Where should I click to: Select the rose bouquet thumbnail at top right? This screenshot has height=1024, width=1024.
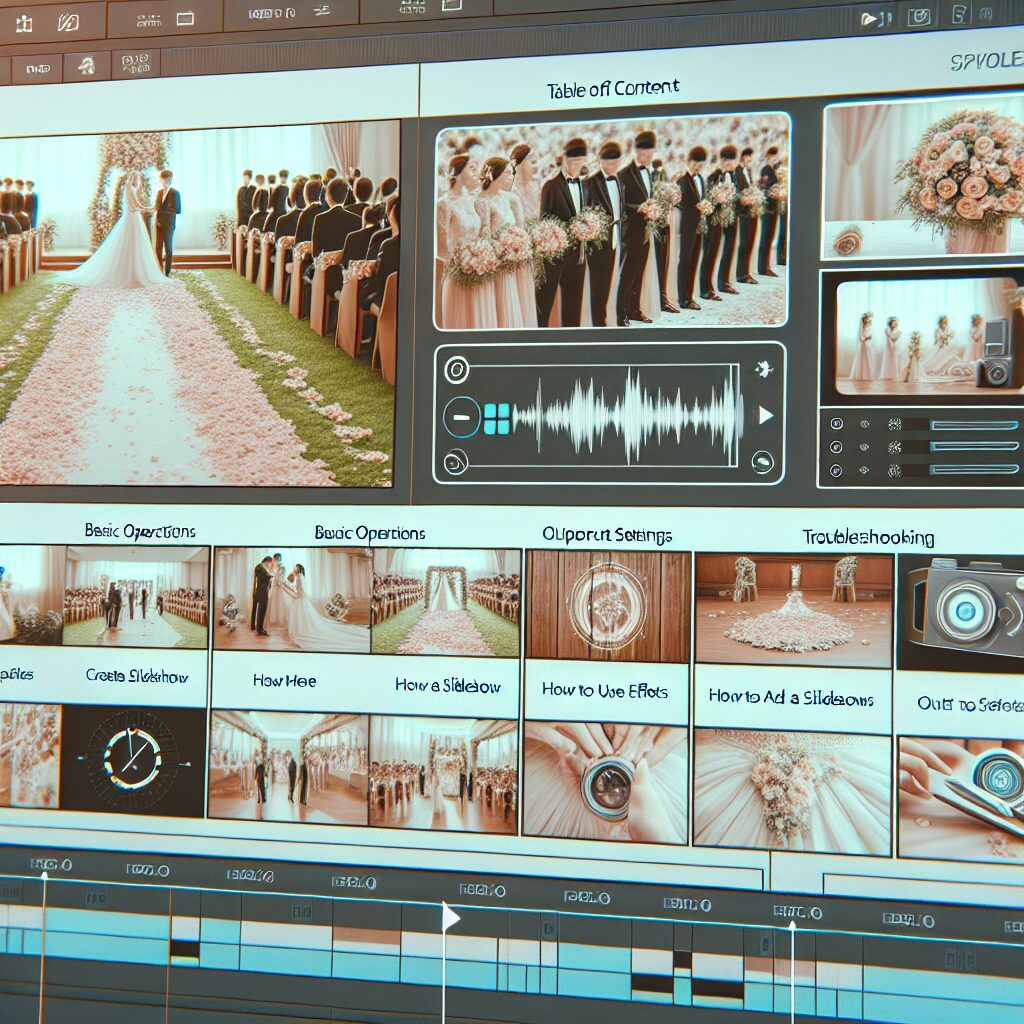coord(923,178)
